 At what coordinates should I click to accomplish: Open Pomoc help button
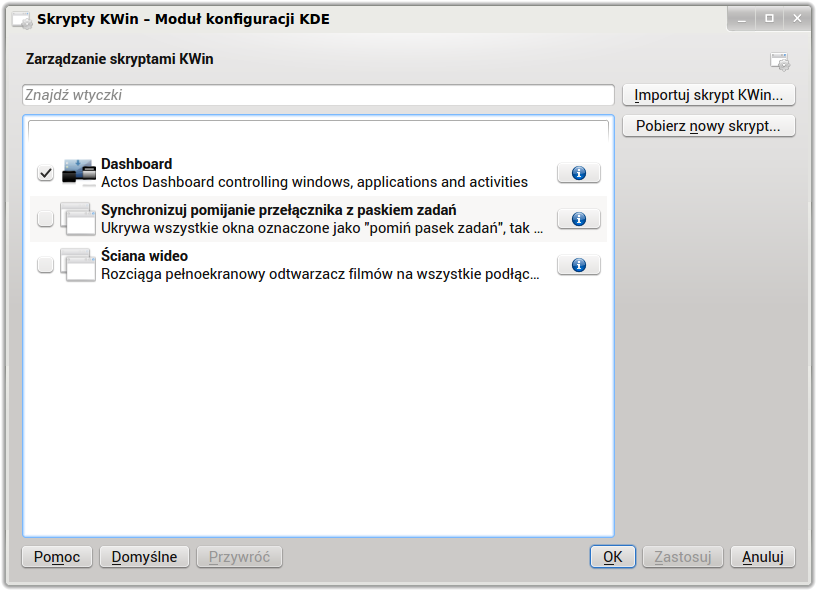point(57,557)
